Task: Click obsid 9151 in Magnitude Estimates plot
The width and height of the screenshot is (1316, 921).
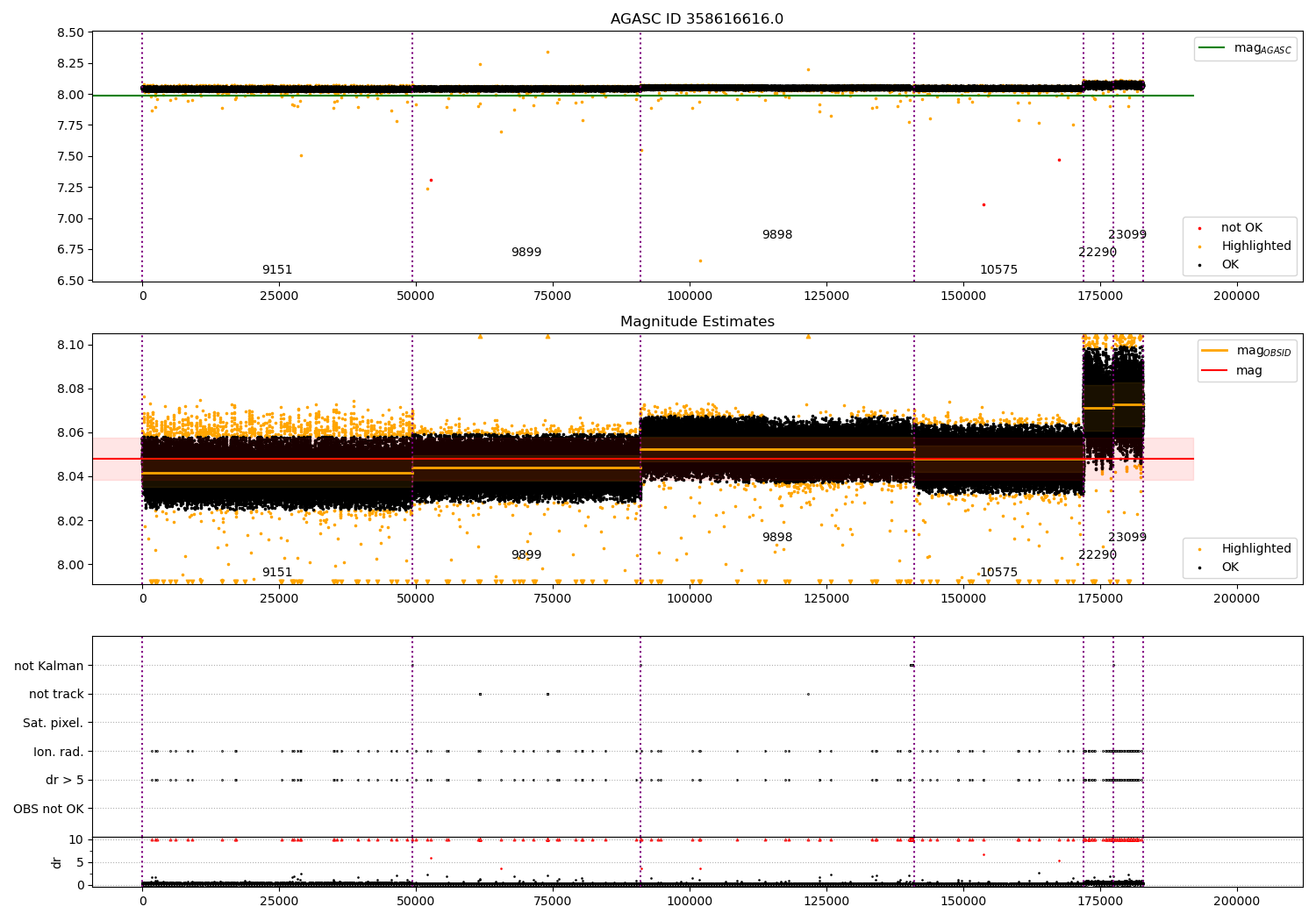Action: 277,573
